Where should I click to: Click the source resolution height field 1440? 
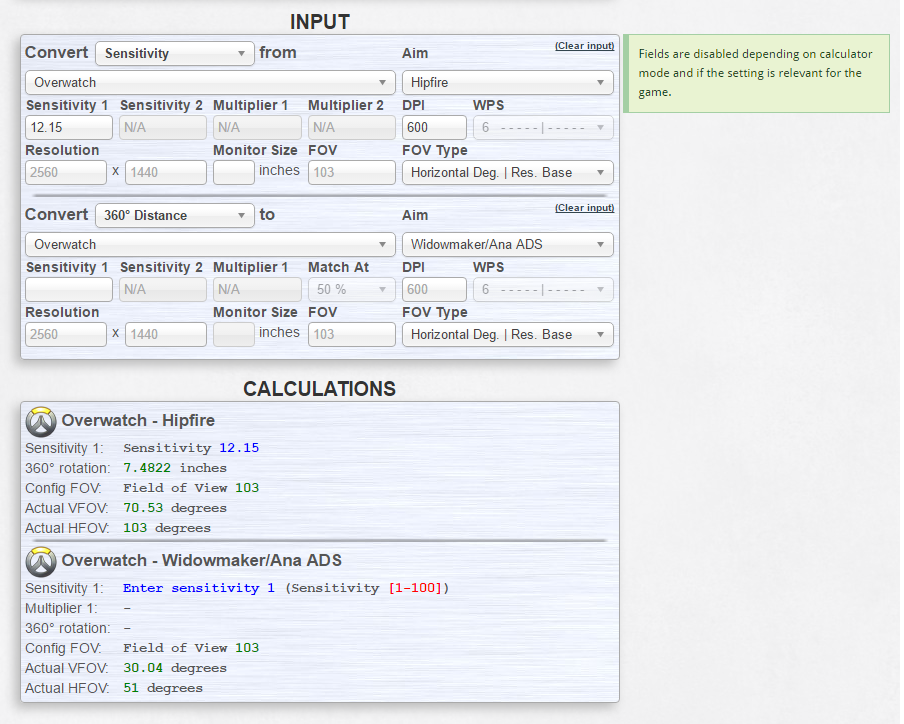click(x=165, y=172)
